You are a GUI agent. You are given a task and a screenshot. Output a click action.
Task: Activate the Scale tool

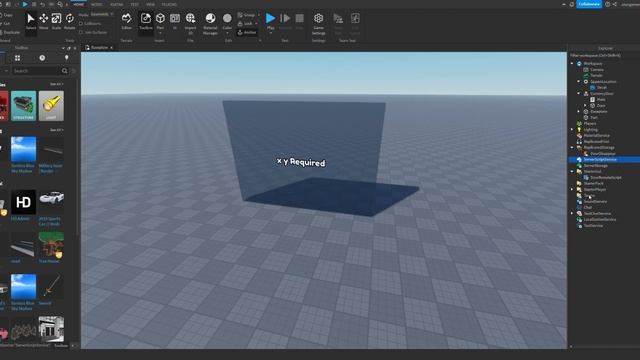pos(56,22)
